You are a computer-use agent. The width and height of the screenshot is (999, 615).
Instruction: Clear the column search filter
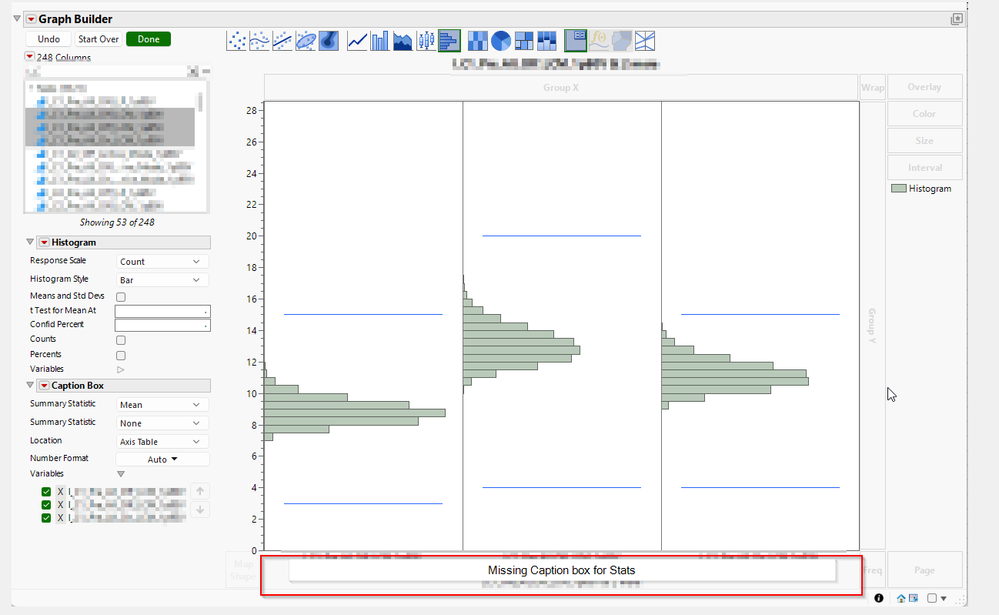tap(192, 71)
